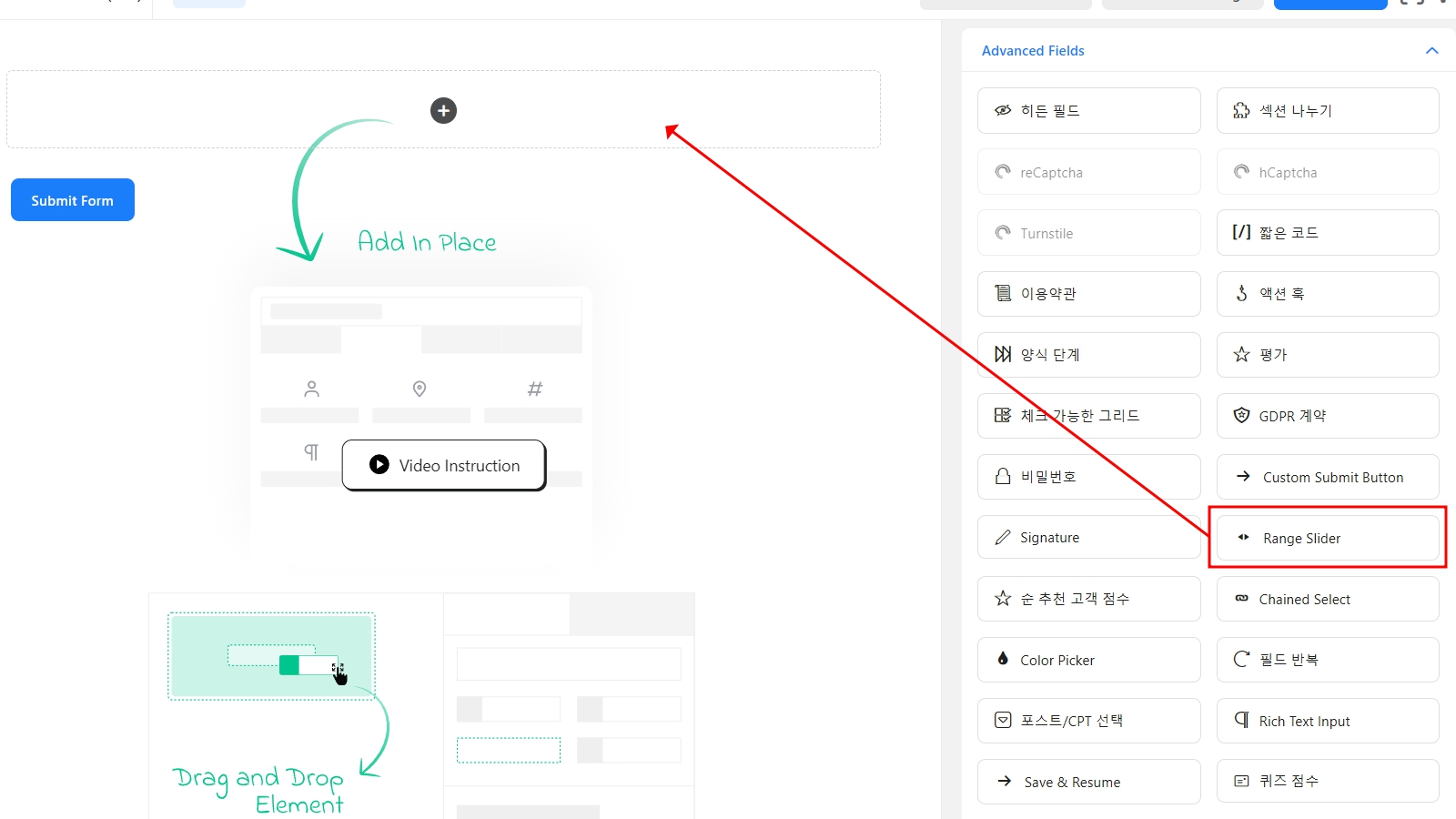Click the hCaptcha icon
1456x819 pixels.
point(1241,171)
